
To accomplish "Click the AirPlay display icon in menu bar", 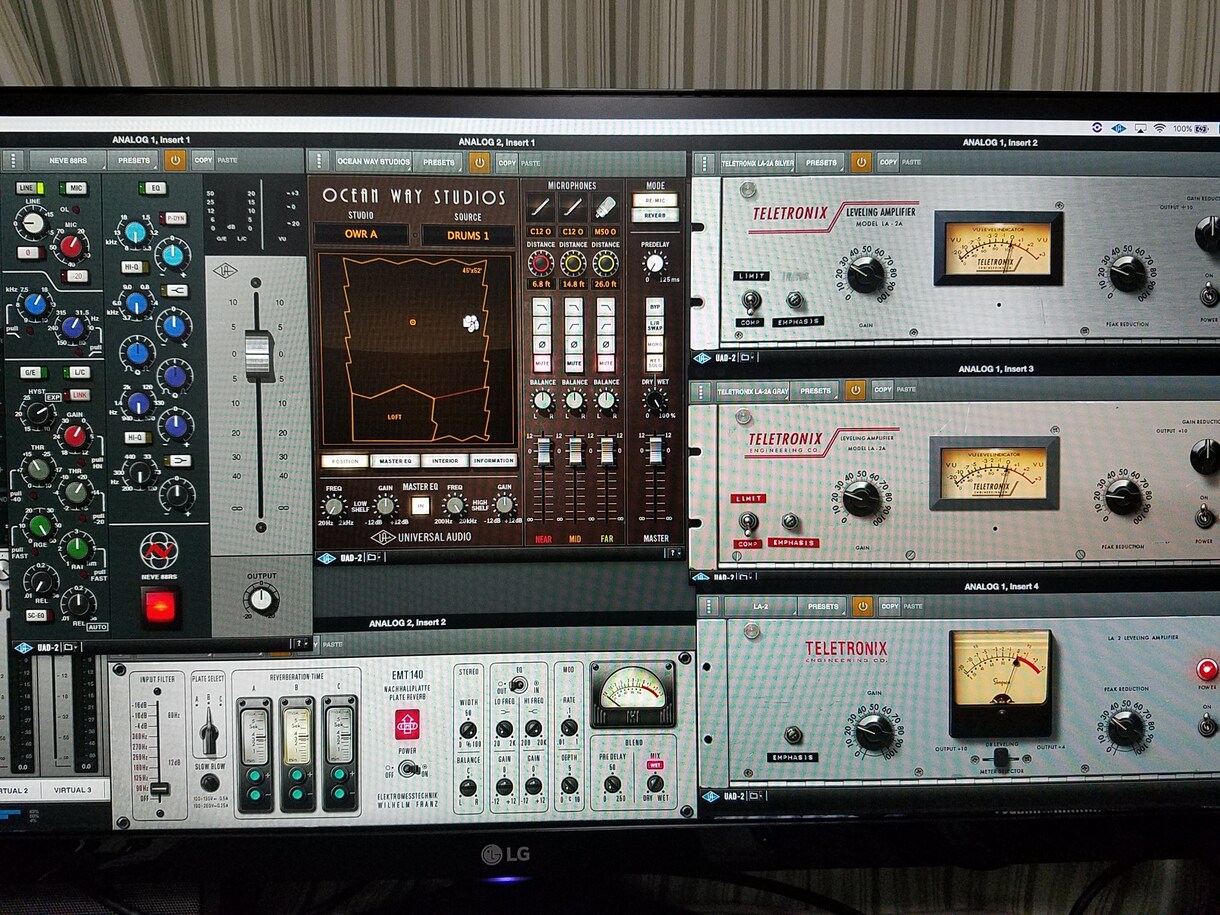I will click(1140, 129).
